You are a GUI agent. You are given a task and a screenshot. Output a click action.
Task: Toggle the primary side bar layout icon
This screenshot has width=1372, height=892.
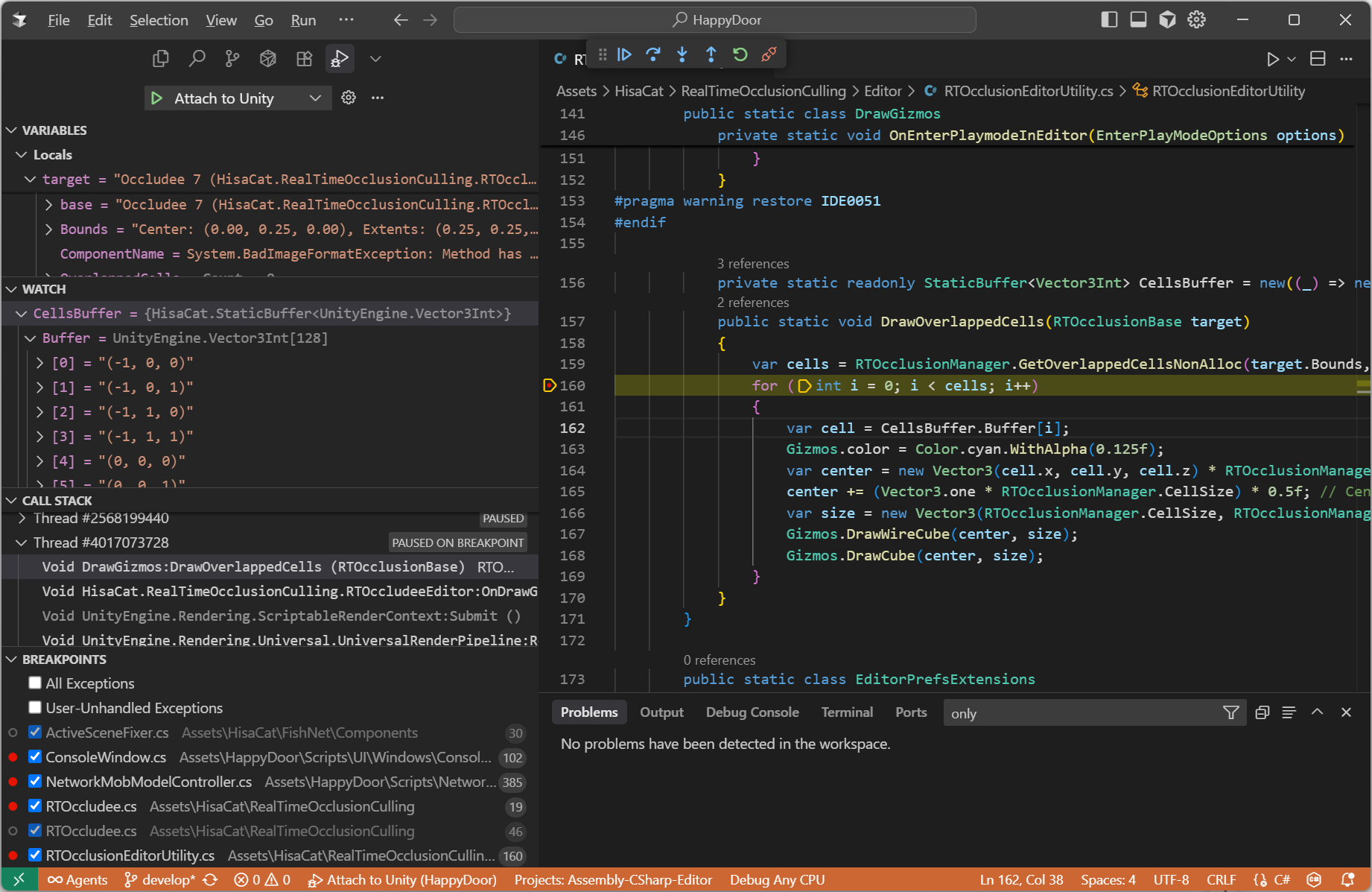pos(1109,20)
